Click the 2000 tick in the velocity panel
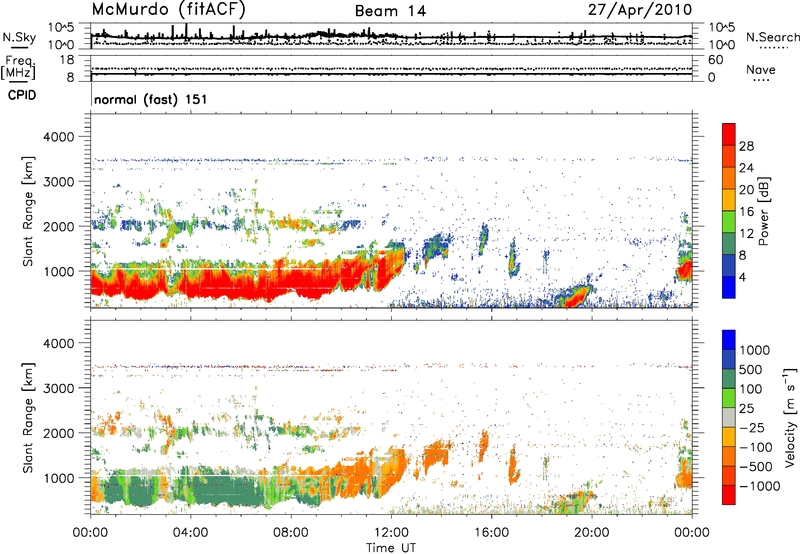Viewport: 800px width, 554px height. [x=59, y=433]
